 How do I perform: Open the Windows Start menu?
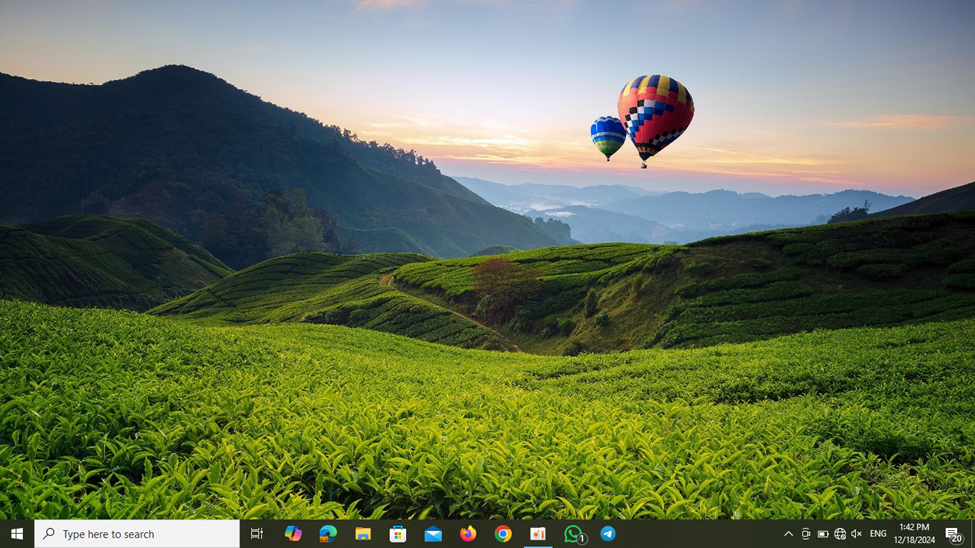[x=16, y=534]
